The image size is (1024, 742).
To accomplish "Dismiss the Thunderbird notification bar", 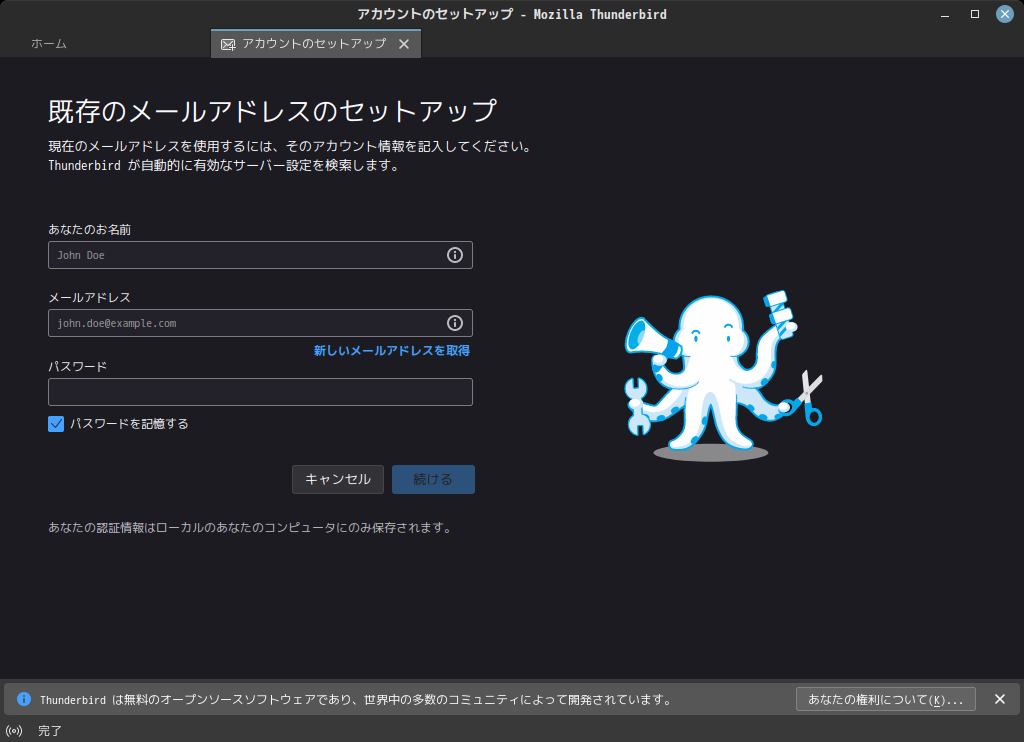I will point(1000,699).
